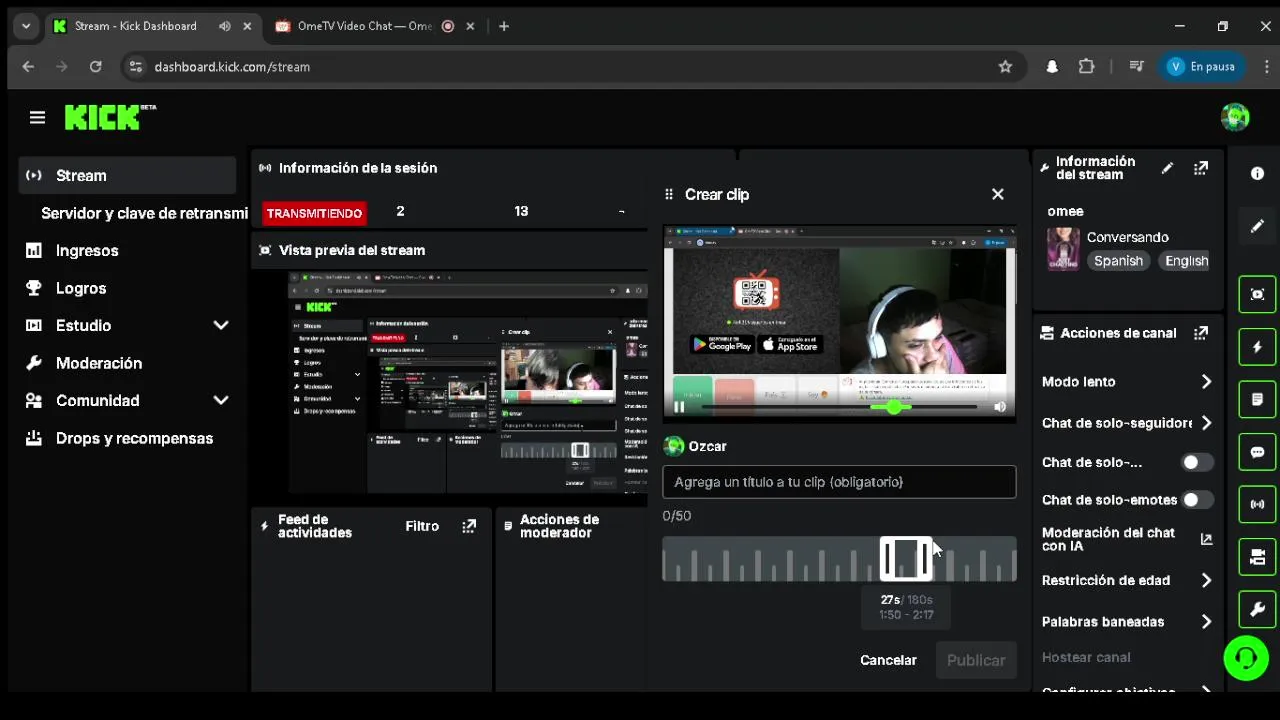Expand Palabras baneadas settings
The image size is (1280, 720).
coord(1206,622)
